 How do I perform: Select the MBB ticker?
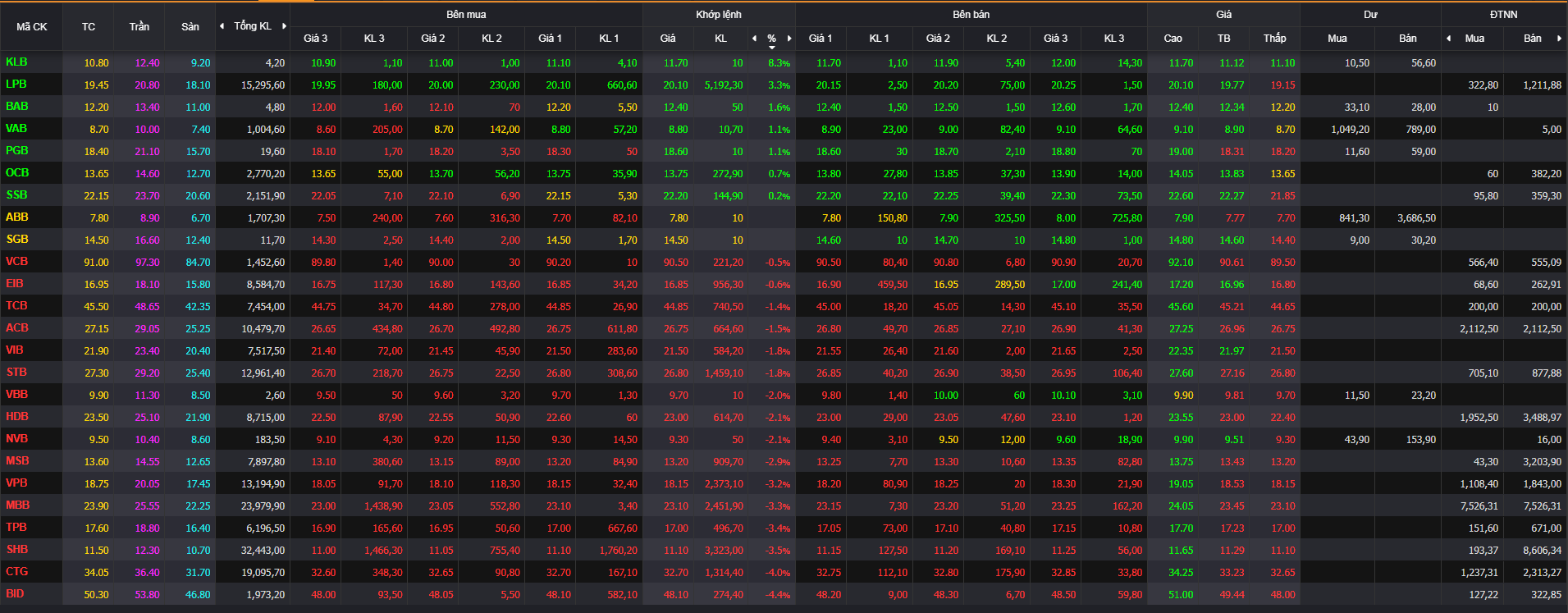(x=17, y=505)
